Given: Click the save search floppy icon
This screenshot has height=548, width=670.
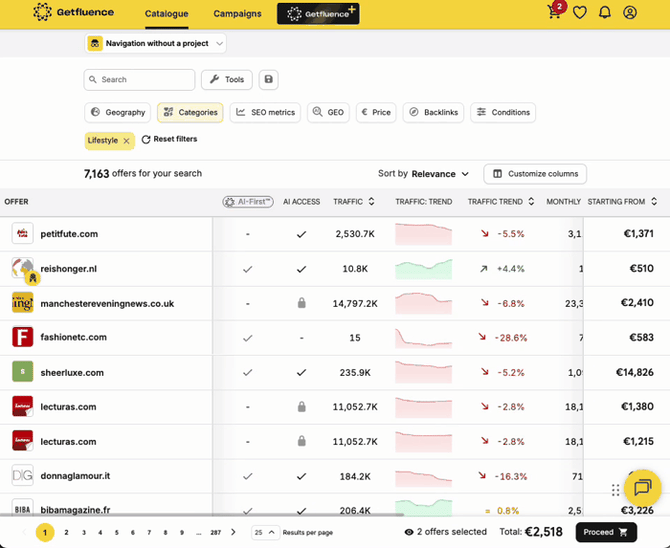Looking at the screenshot, I should tap(268, 80).
